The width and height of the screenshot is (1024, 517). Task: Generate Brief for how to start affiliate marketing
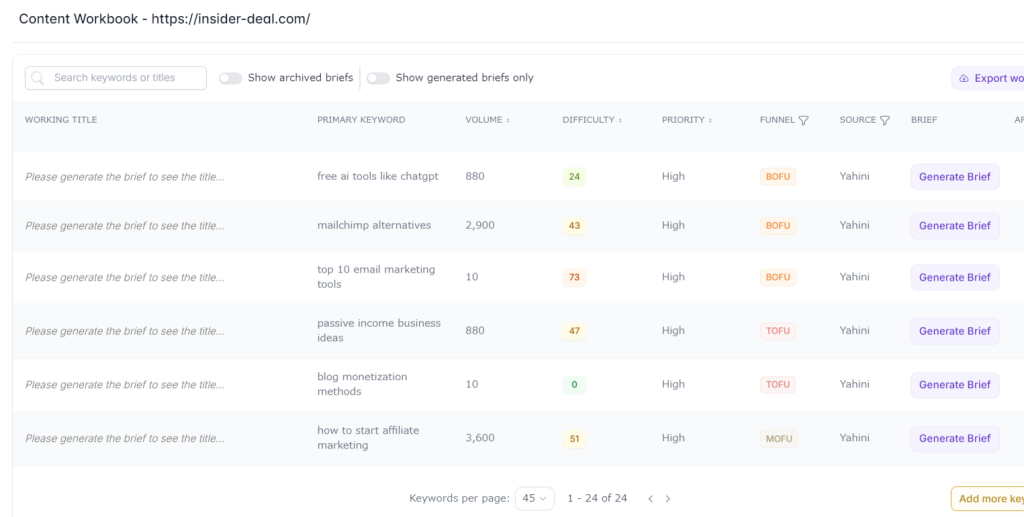click(955, 439)
